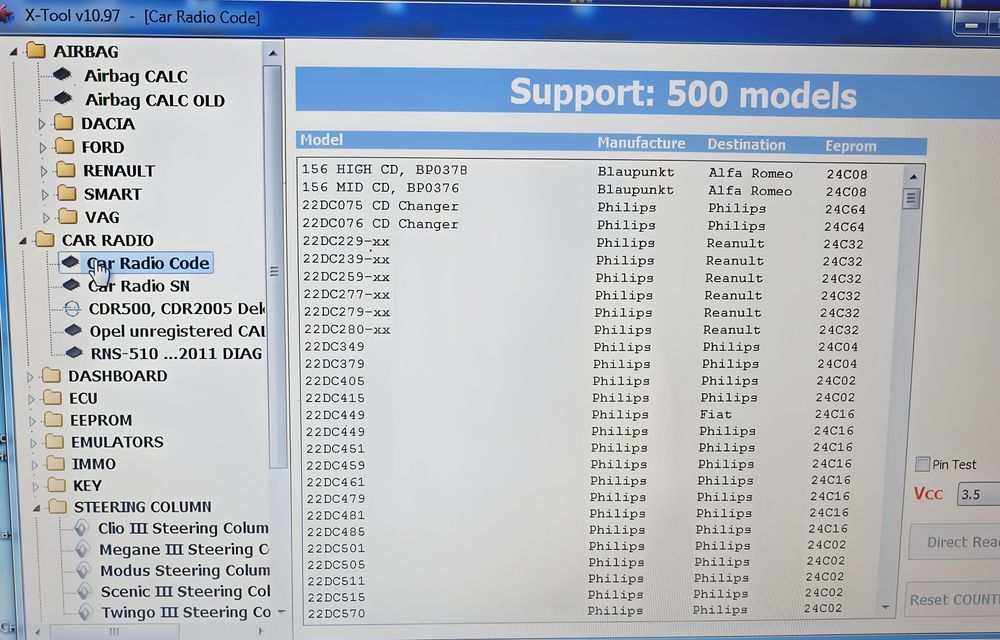Click the Direct Read button
This screenshot has height=640, width=1000.
[955, 542]
